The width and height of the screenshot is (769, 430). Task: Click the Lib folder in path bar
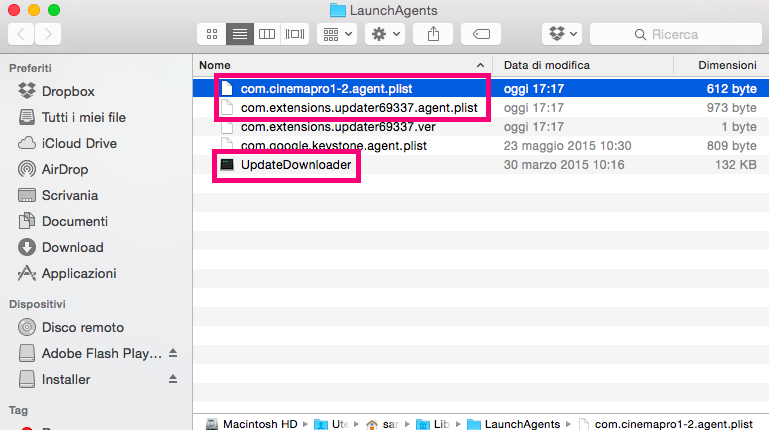point(433,424)
